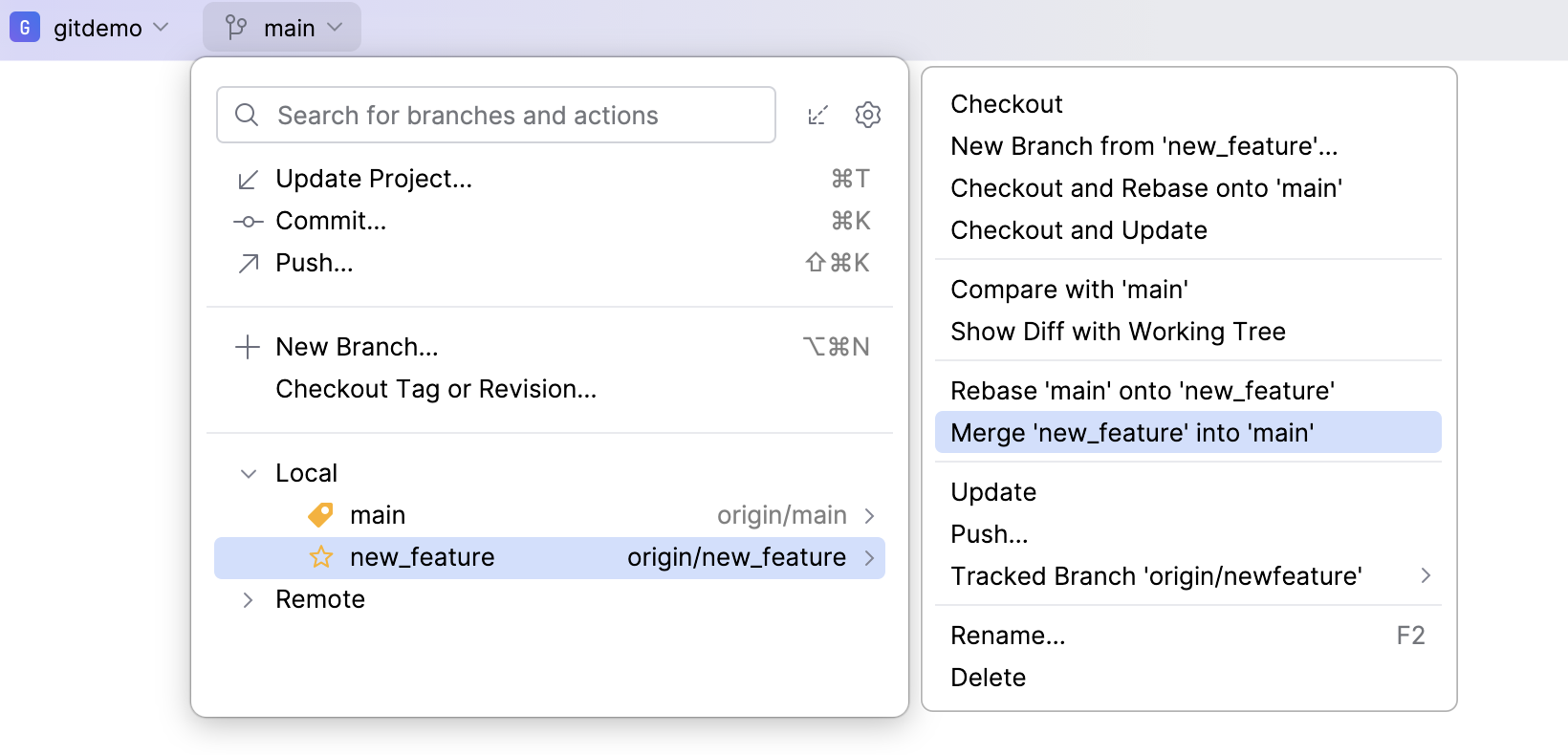The image size is (1568, 755).
Task: Open the main branch dropdown widget
Action: (282, 28)
